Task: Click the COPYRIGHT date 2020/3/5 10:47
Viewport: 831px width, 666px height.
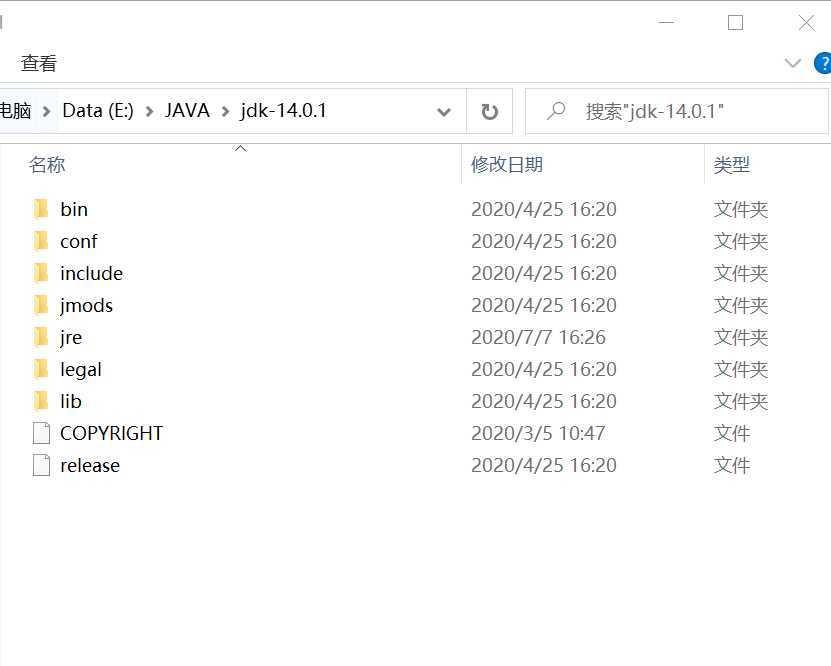Action: (538, 433)
